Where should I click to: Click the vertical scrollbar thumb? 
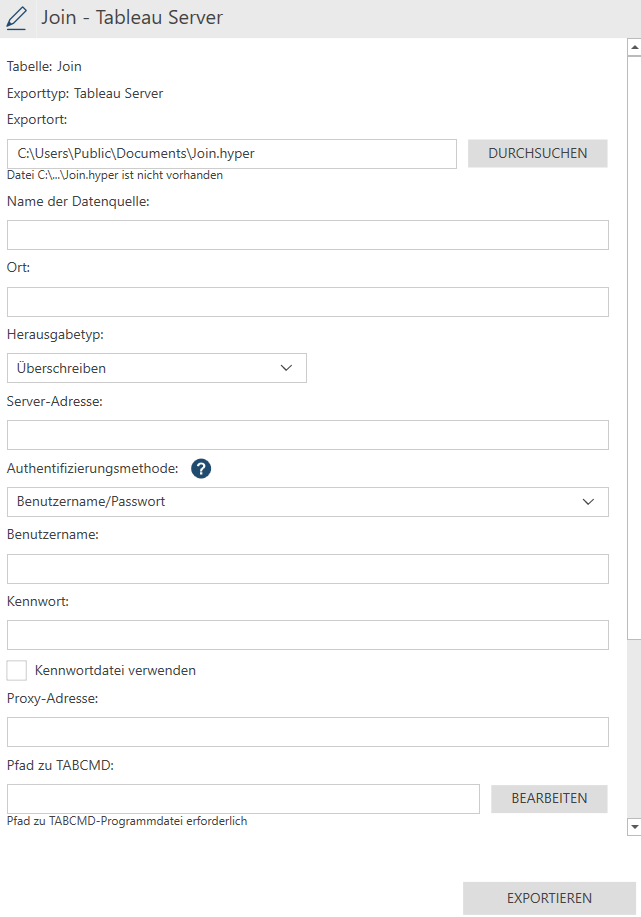633,340
